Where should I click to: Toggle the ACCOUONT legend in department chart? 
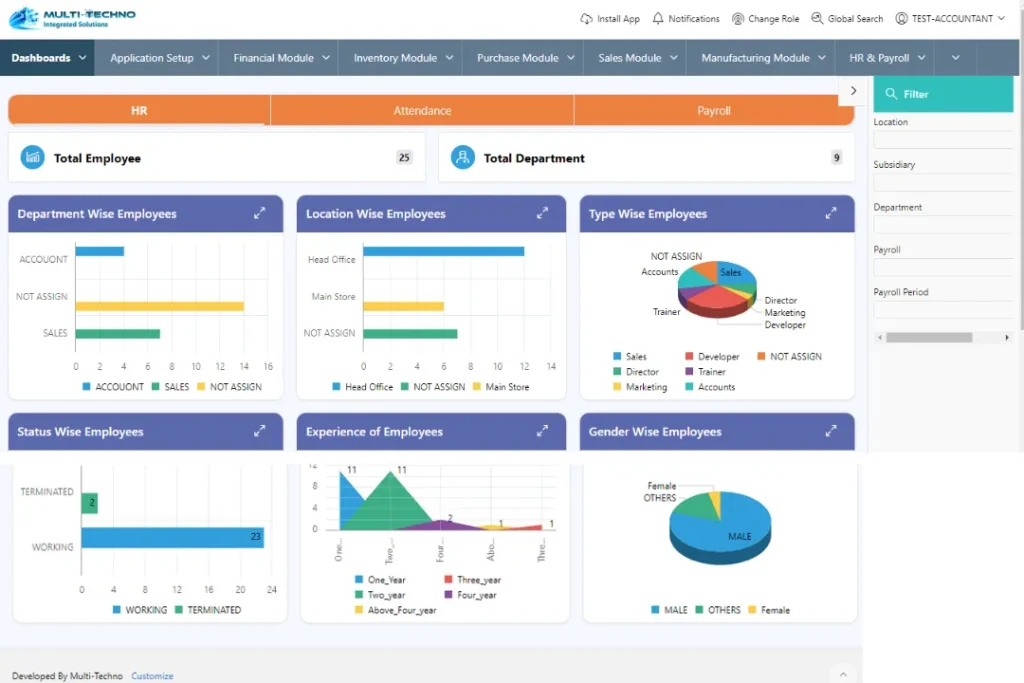point(112,387)
